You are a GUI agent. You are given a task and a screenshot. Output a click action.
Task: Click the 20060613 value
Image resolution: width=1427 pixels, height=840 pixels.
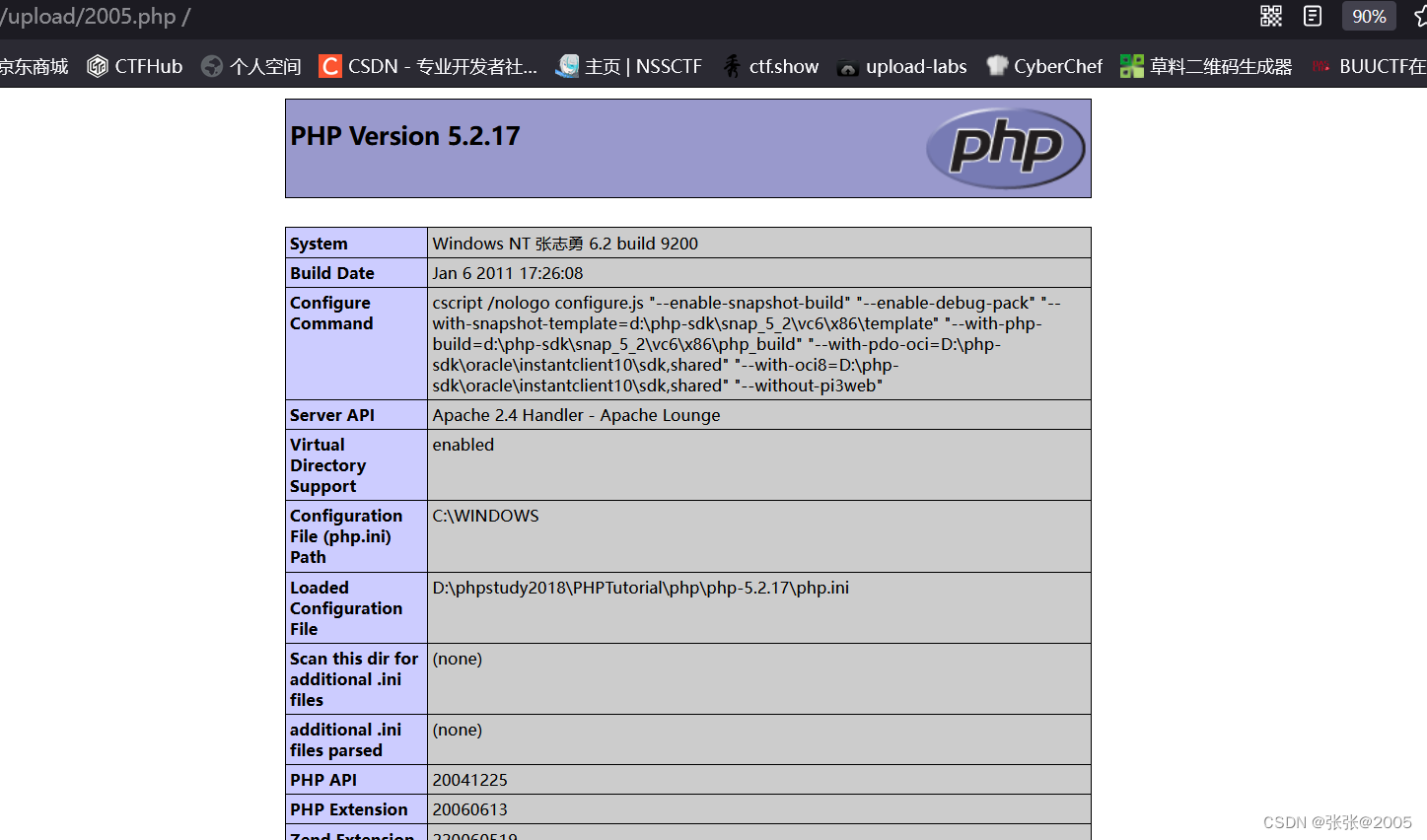point(469,809)
